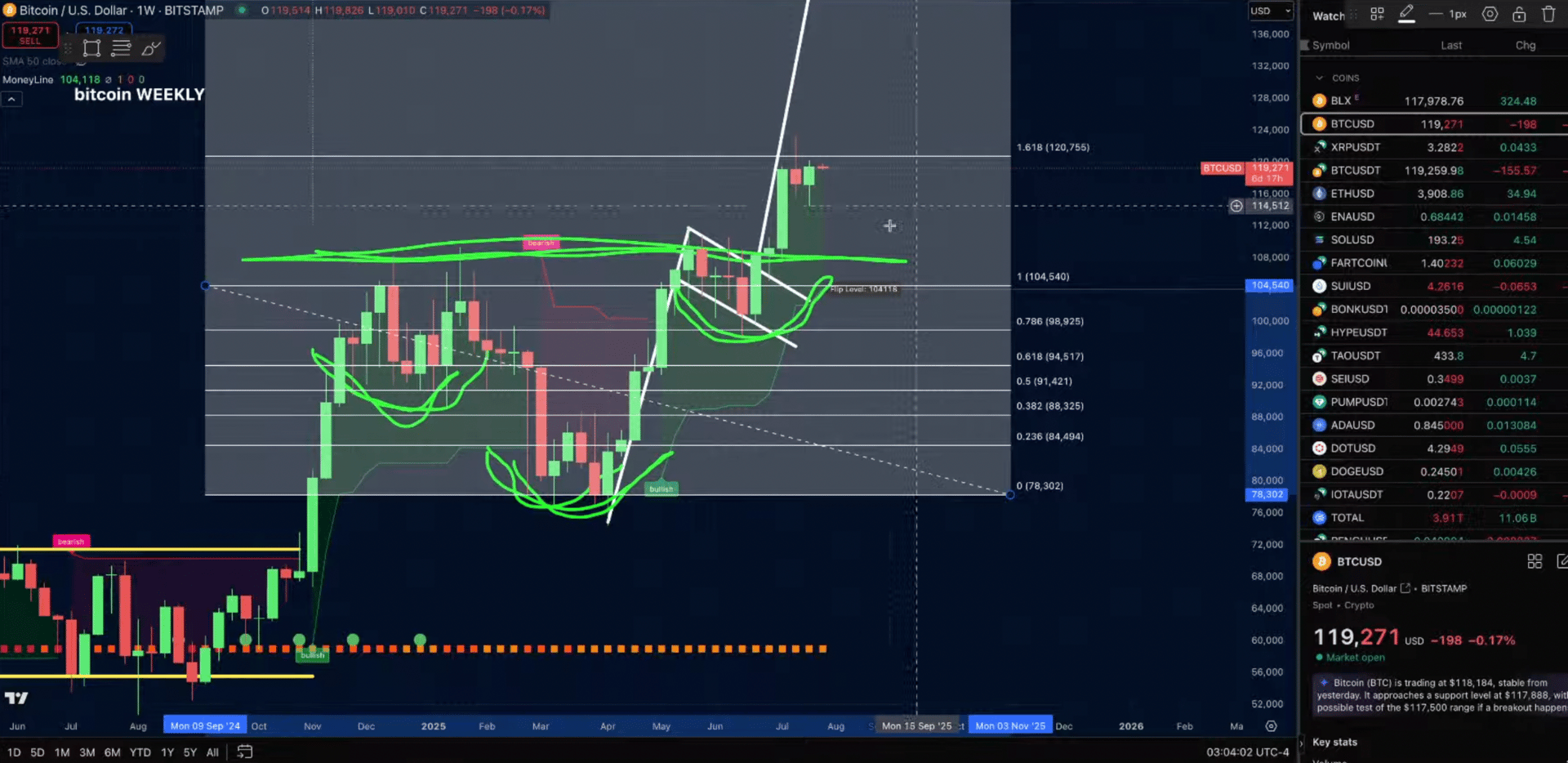Click the red SELL 119,271 button
The width and height of the screenshot is (1568, 763).
click(x=30, y=35)
